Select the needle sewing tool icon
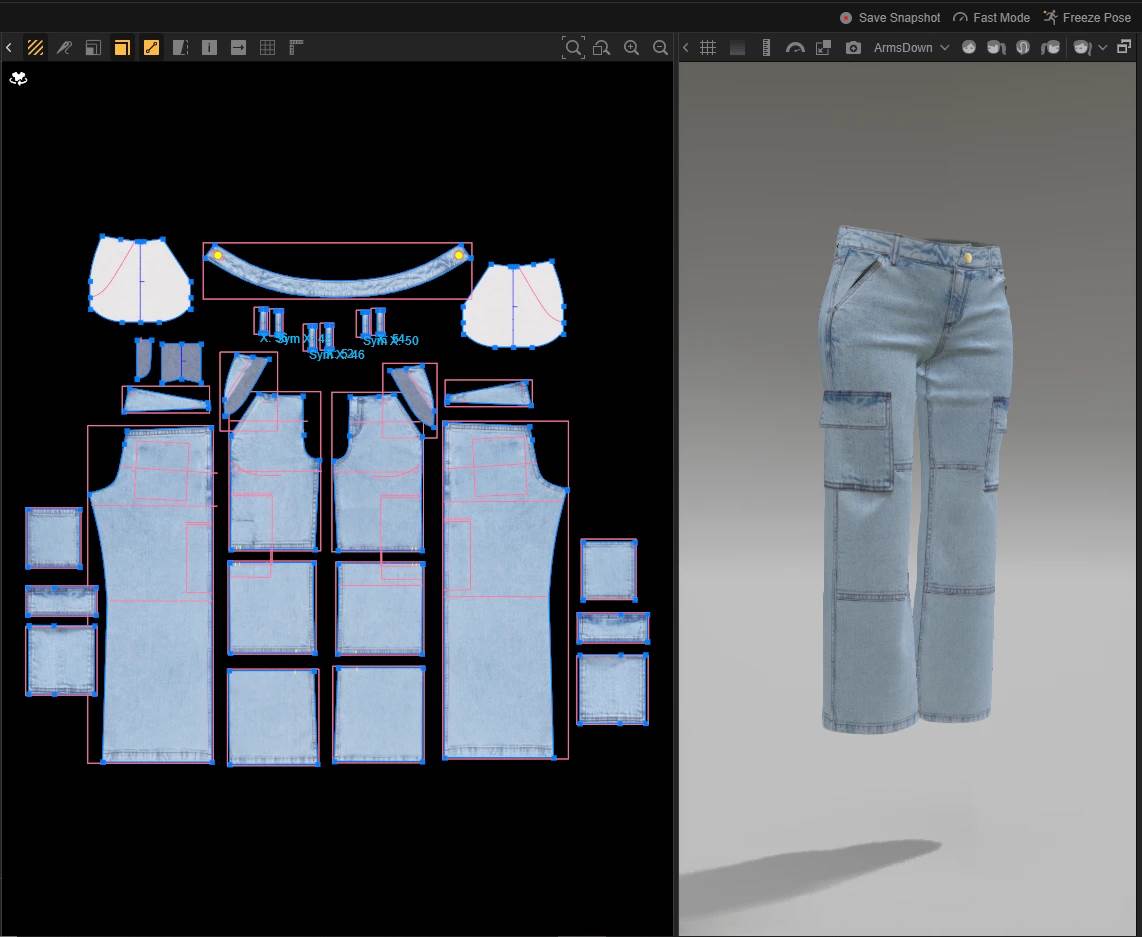This screenshot has width=1142, height=937. point(64,48)
